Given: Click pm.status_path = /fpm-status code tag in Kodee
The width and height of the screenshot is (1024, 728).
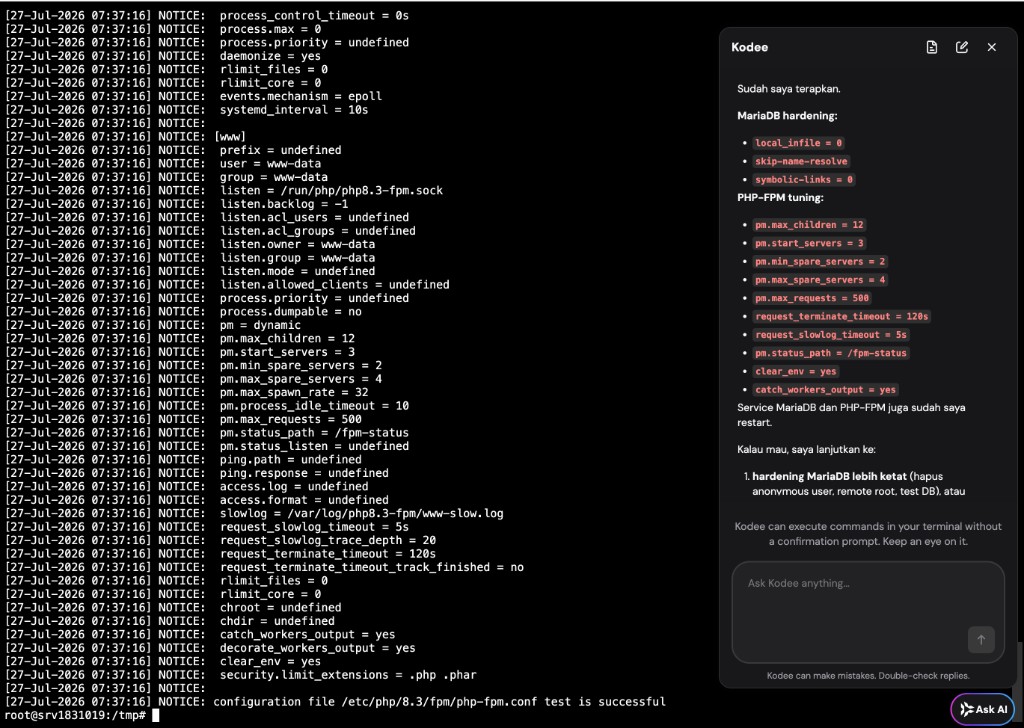Looking at the screenshot, I should click(x=831, y=353).
